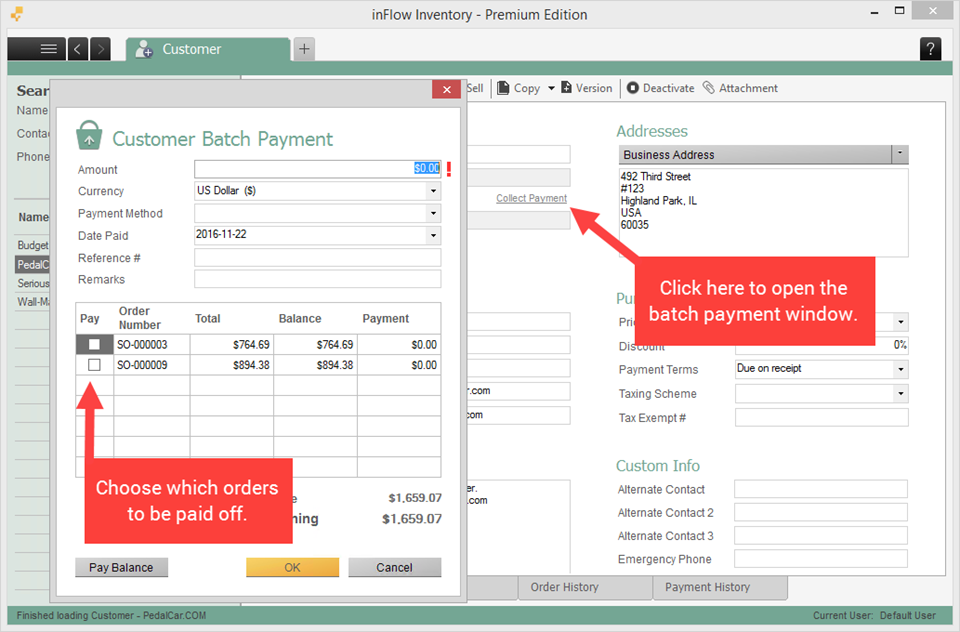Open the Payment Terms dropdown

pyautogui.click(x=901, y=369)
